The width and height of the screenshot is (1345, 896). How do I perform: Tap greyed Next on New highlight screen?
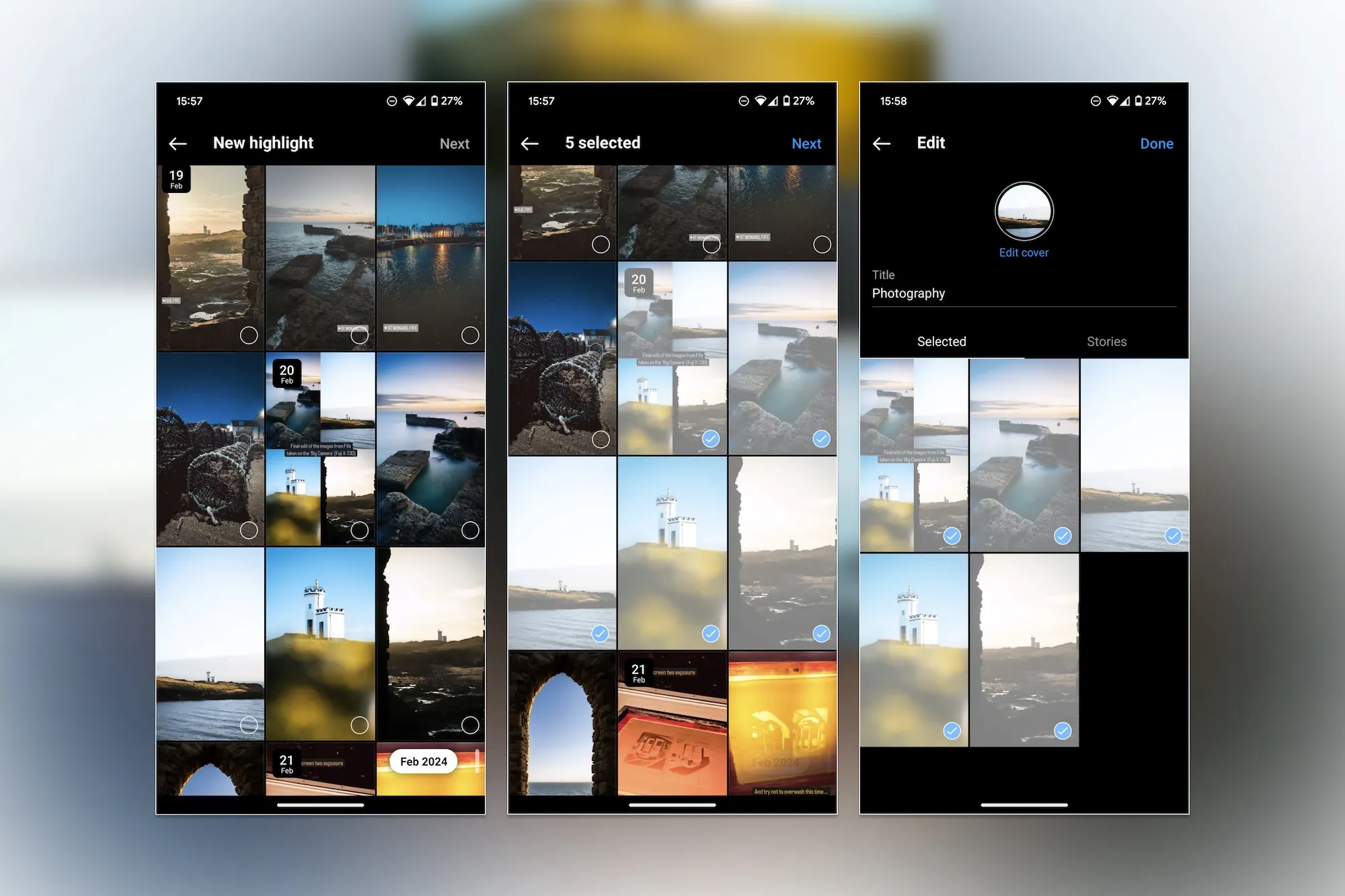click(455, 144)
